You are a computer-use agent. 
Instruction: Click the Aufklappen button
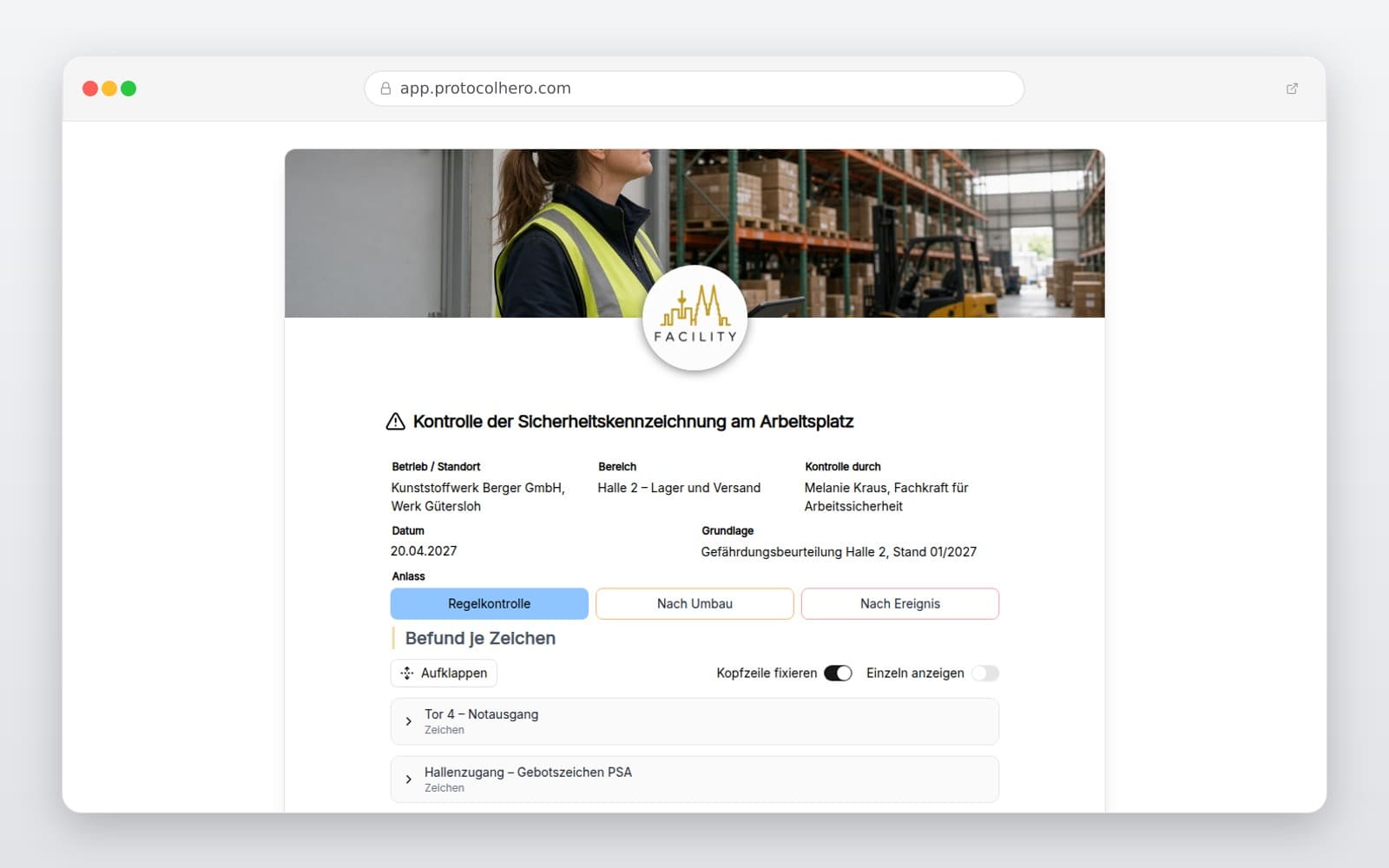tap(444, 674)
